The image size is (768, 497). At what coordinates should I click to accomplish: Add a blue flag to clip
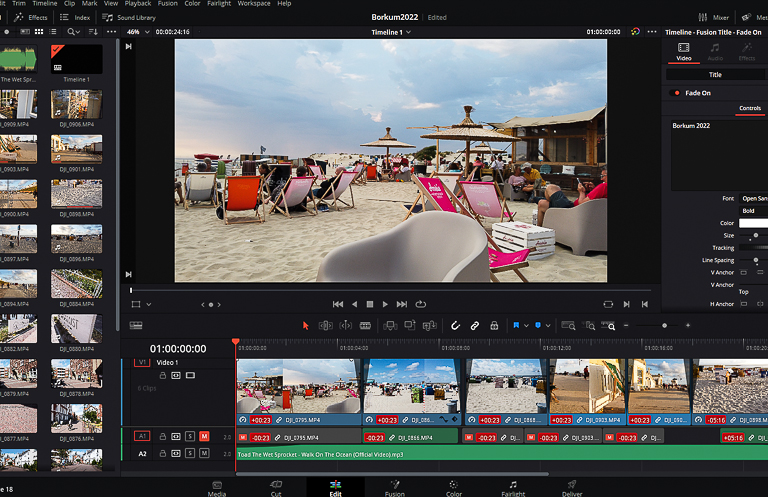(x=516, y=325)
